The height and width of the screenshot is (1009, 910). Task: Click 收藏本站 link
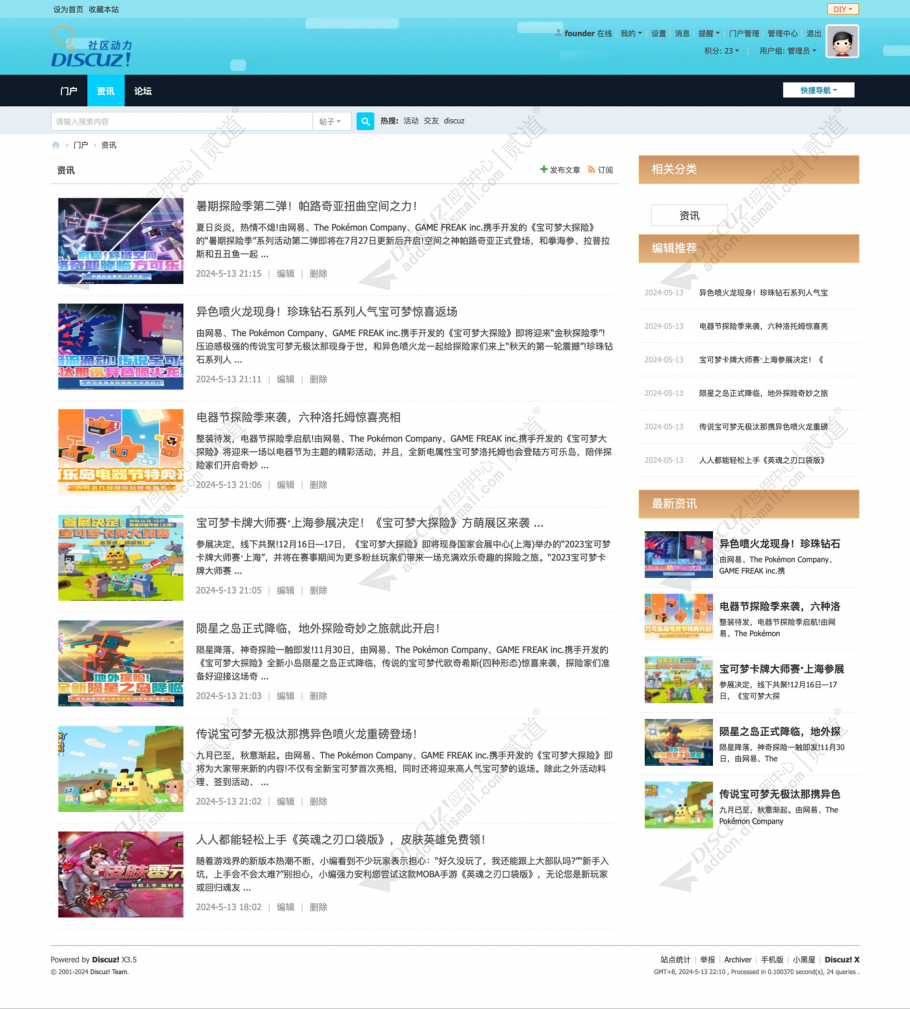pyautogui.click(x=104, y=10)
